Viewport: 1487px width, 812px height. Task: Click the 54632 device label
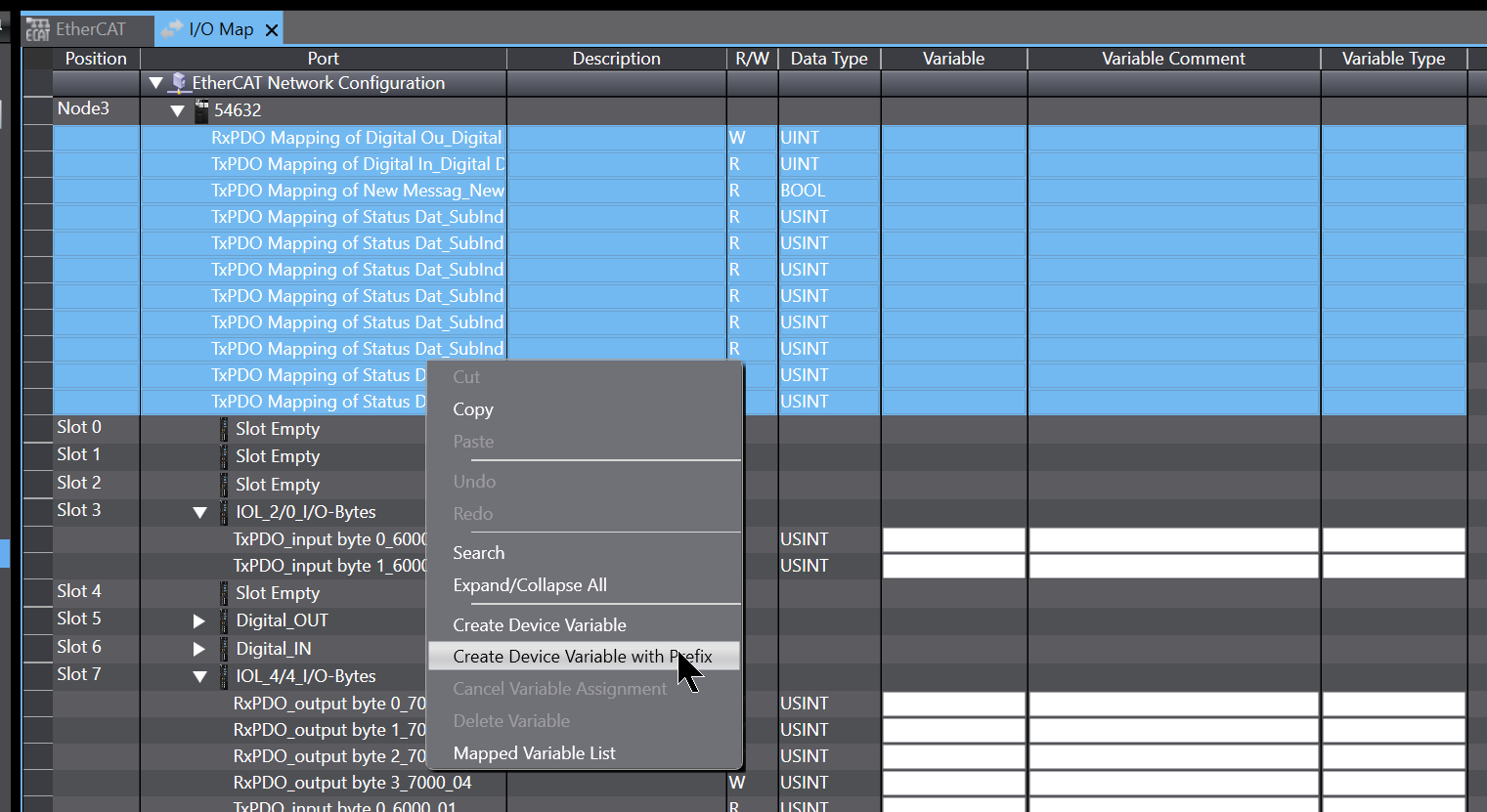238,110
